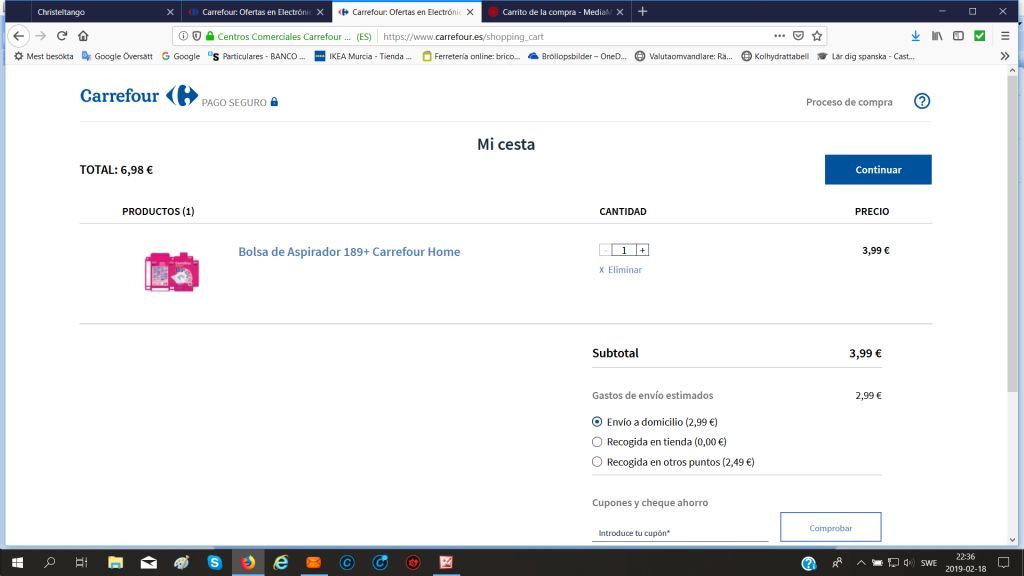Select Recogida en tienda (0,00 €)
This screenshot has height=576, width=1024.
597,442
